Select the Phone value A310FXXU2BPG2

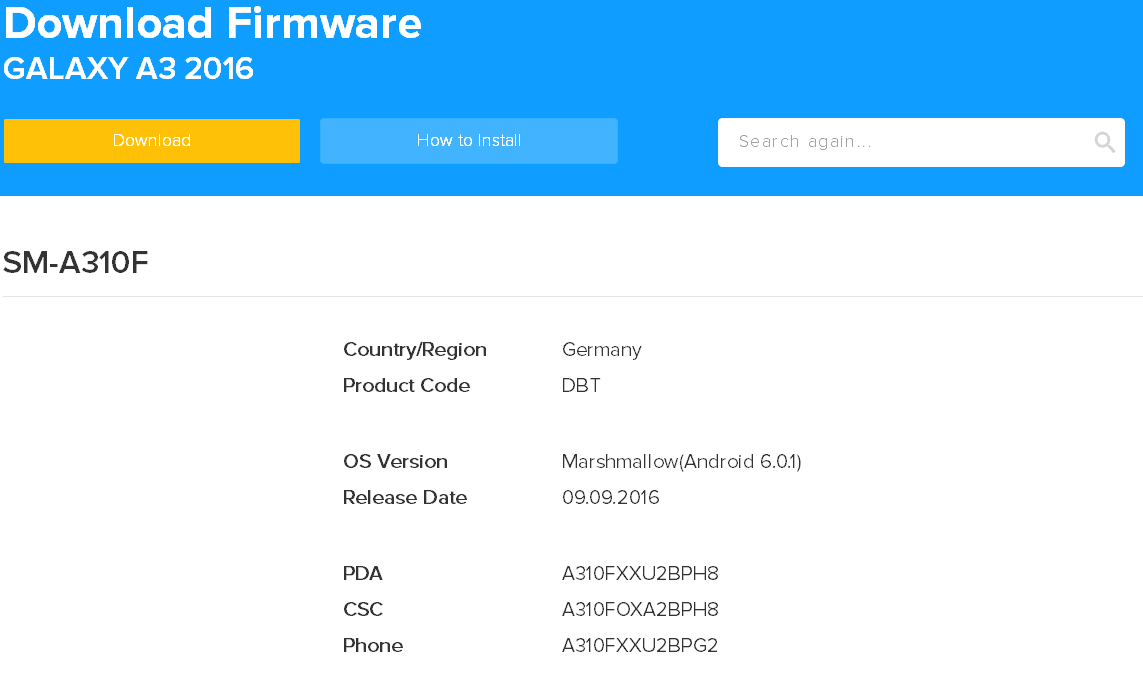coord(640,646)
